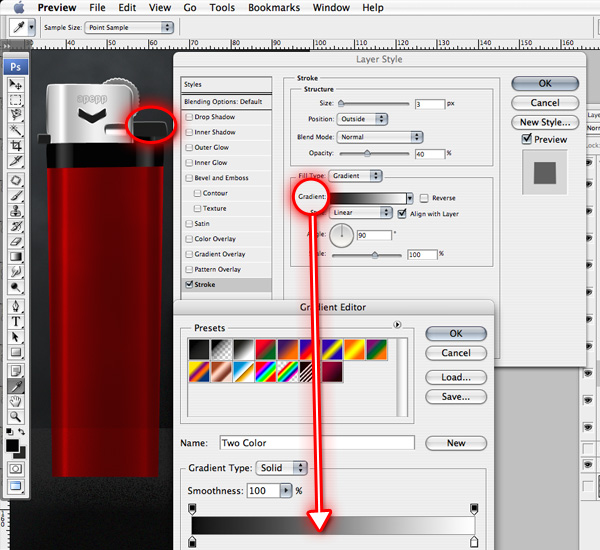
Task: Enable the Drop Shadow checkbox
Action: pos(187,118)
